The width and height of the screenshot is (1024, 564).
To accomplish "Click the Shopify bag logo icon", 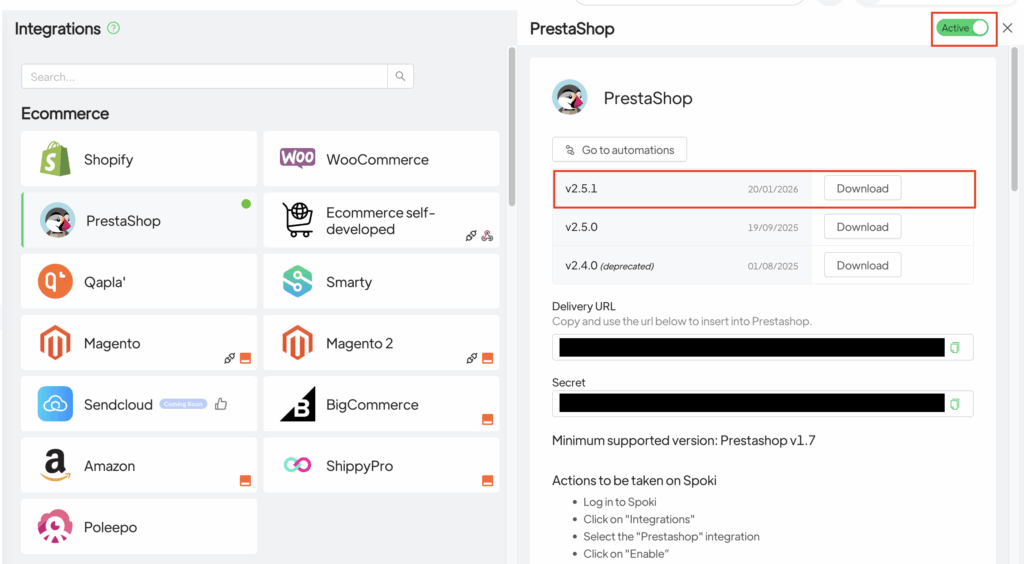I will coord(55,159).
